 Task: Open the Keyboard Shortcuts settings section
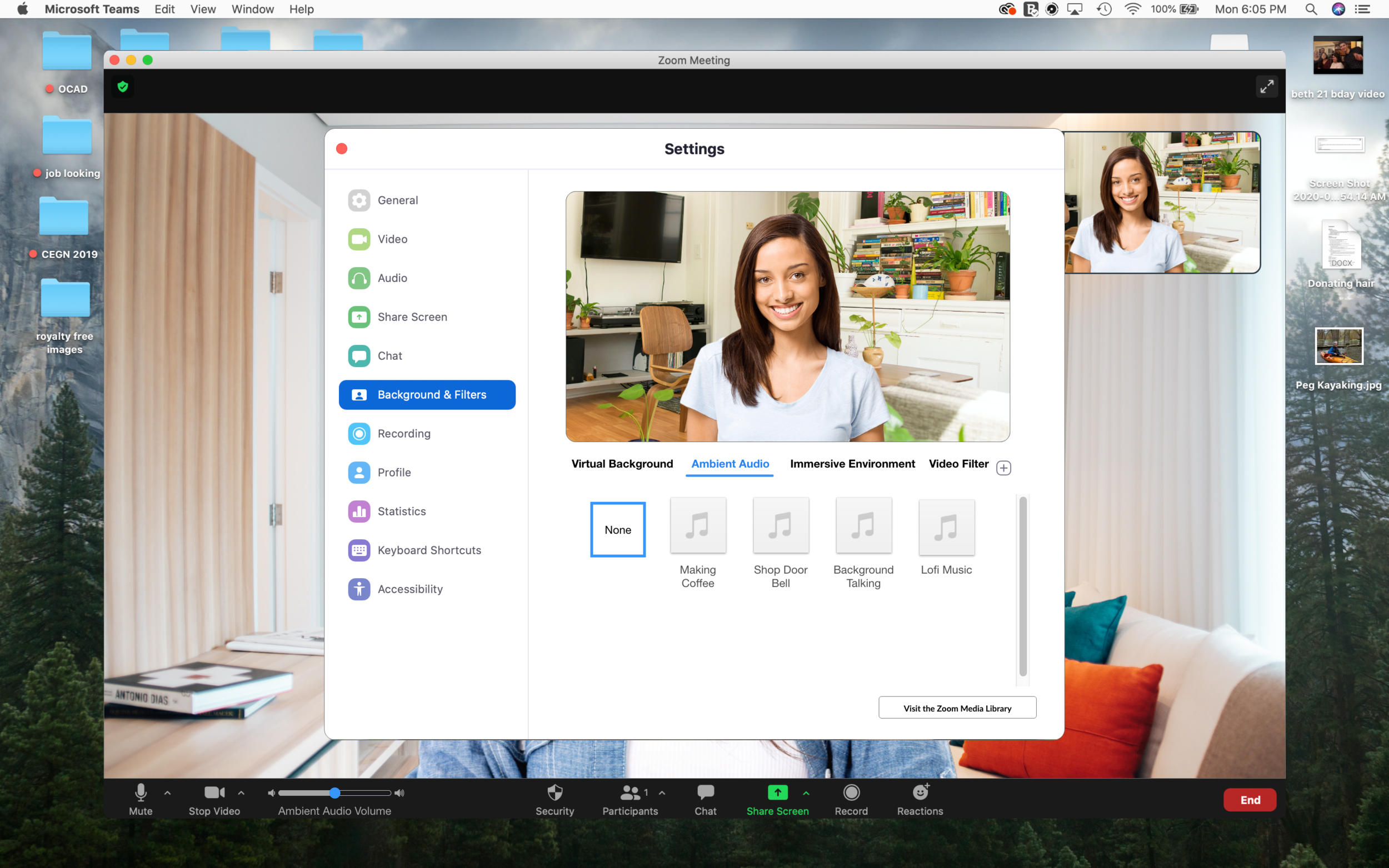pyautogui.click(x=428, y=550)
